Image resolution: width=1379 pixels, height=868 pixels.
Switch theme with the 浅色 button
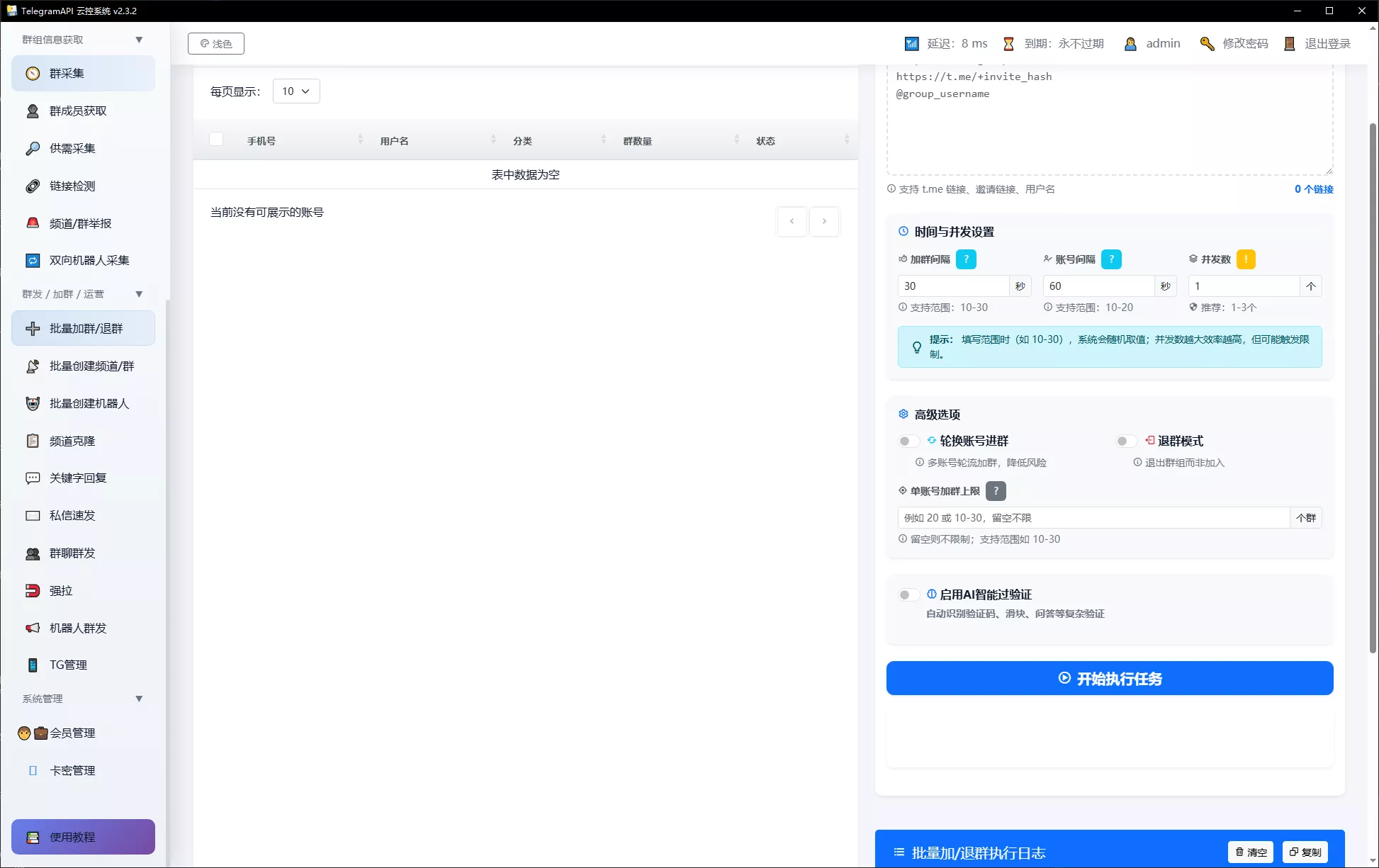pos(216,44)
